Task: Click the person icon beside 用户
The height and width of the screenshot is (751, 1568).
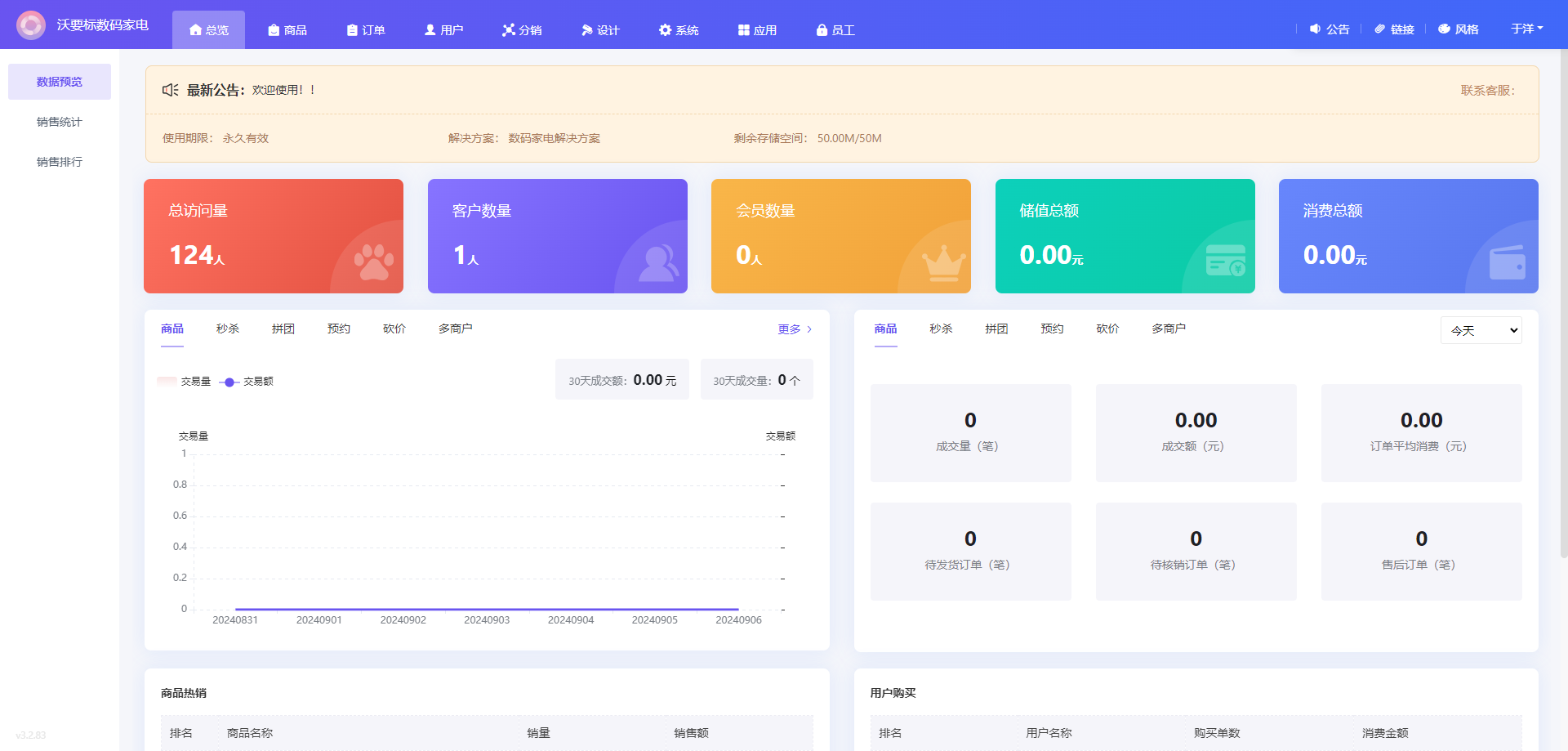Action: (x=430, y=30)
